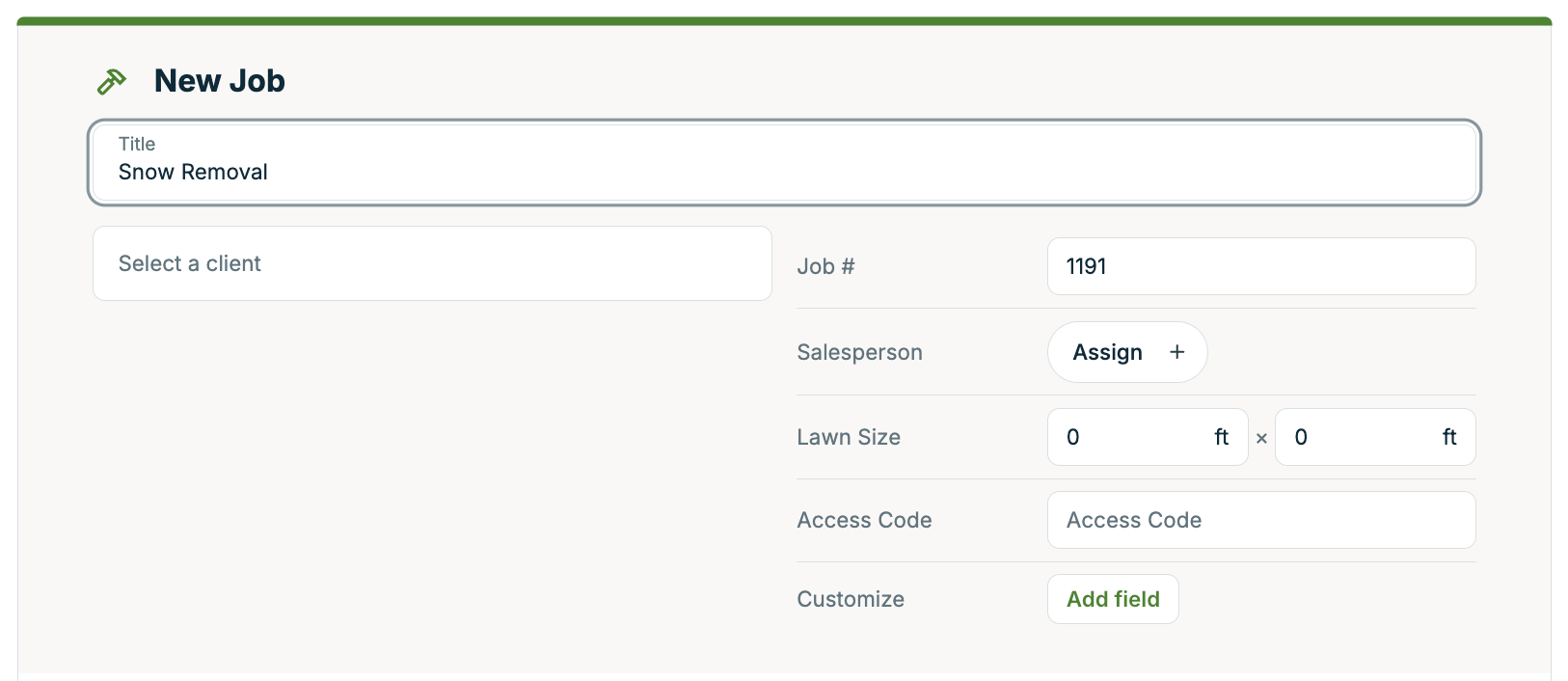1568x681 pixels.
Task: Click the empty Access Code input
Action: 1260,520
